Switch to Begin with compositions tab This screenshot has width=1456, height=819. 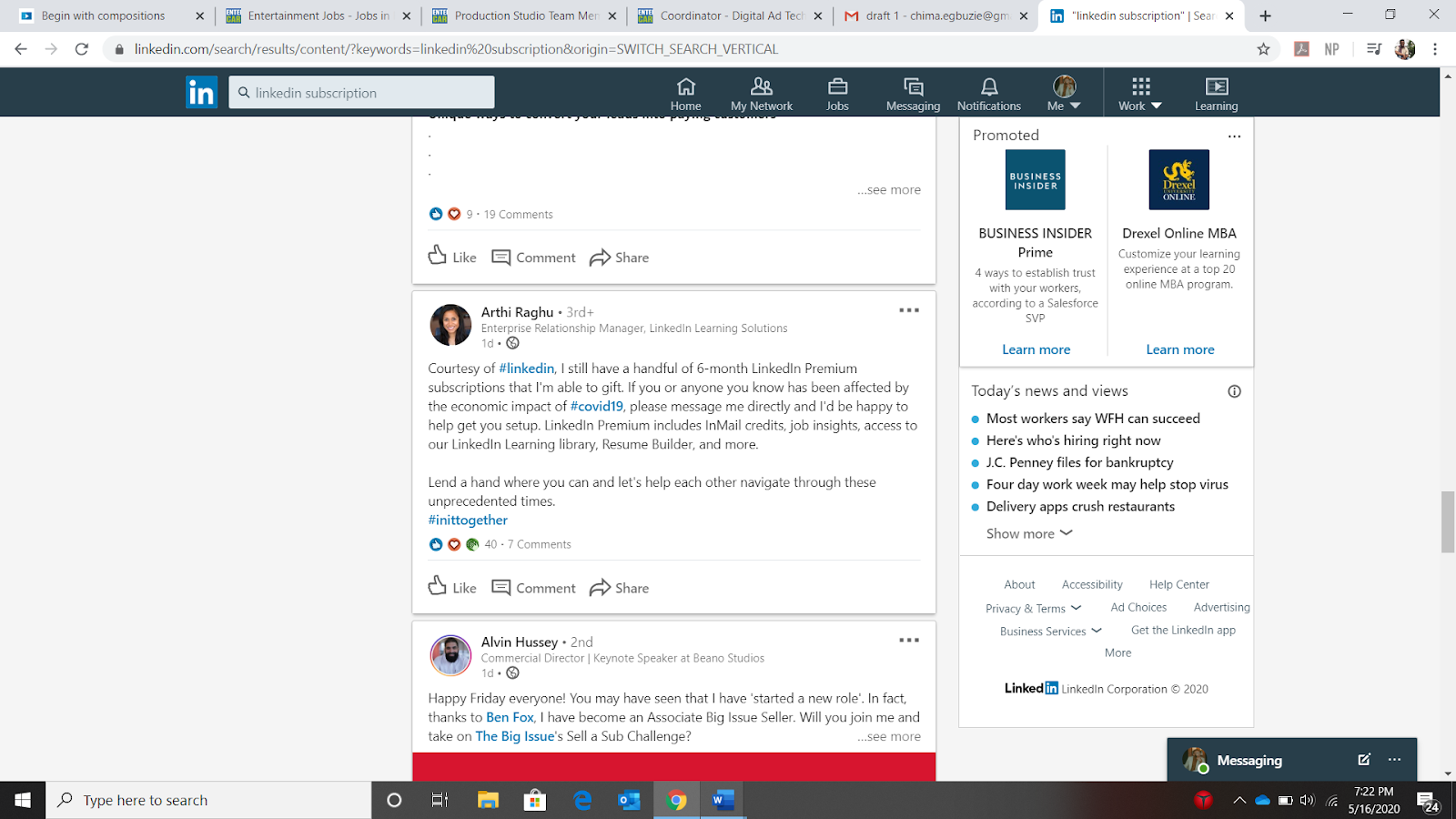pyautogui.click(x=112, y=15)
